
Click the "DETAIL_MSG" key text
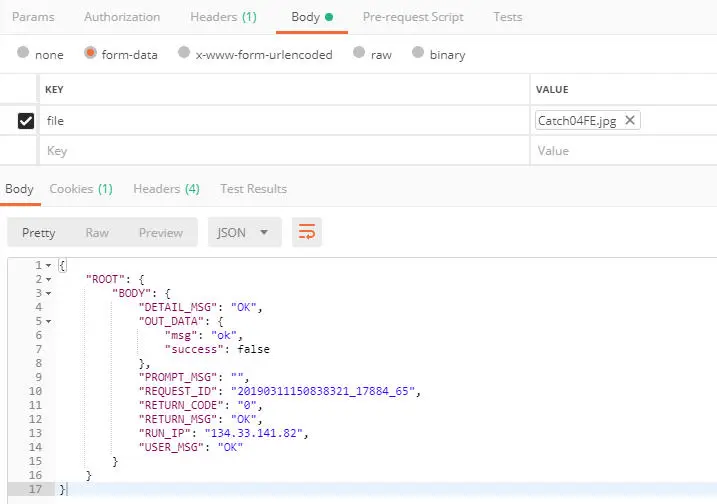177,307
